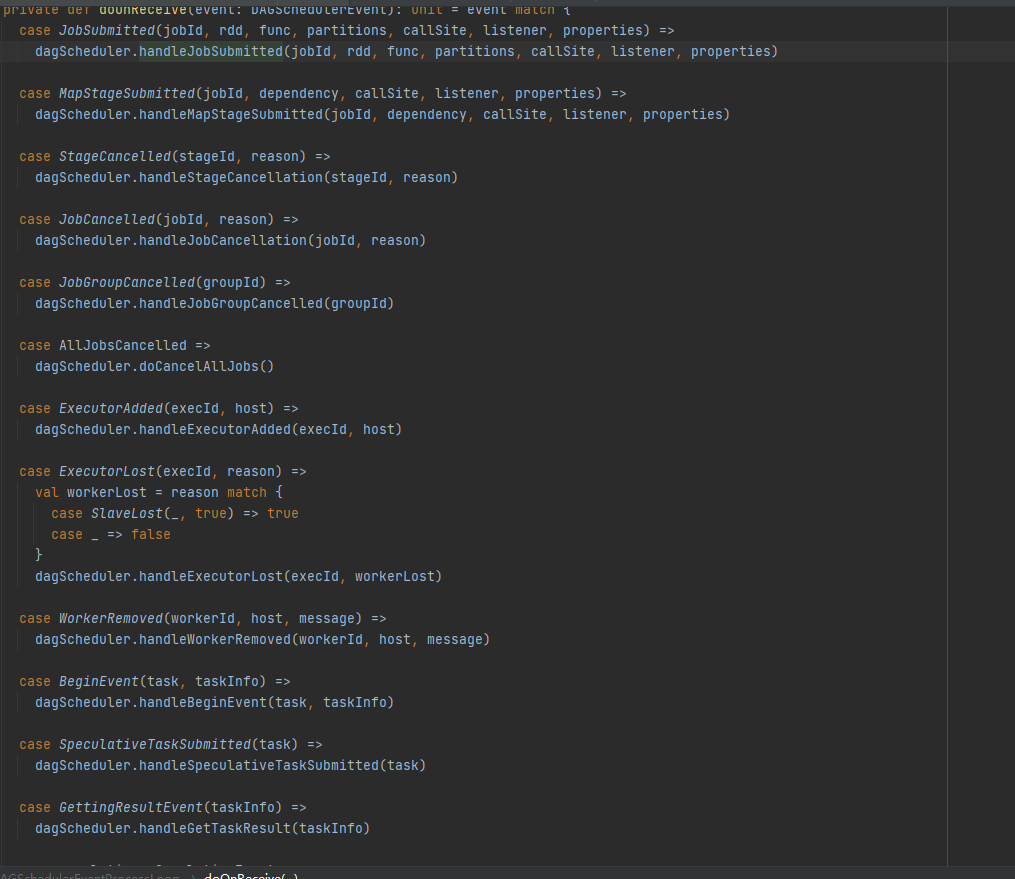The height and width of the screenshot is (879, 1015).
Task: Click groupId argument in the handleJobGroupCancelled call
Action: pos(359,303)
